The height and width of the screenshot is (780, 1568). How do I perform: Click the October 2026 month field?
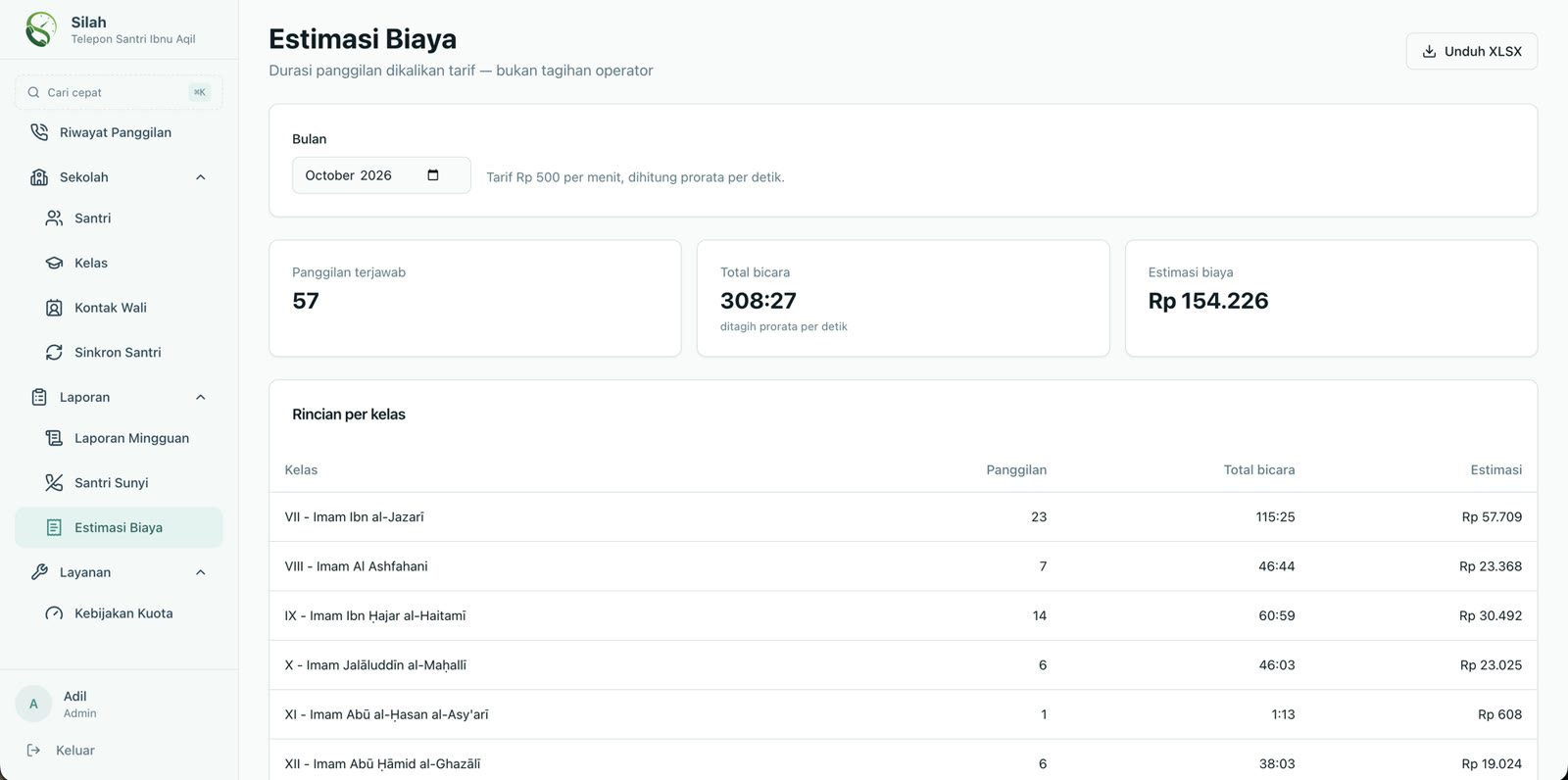pyautogui.click(x=381, y=175)
